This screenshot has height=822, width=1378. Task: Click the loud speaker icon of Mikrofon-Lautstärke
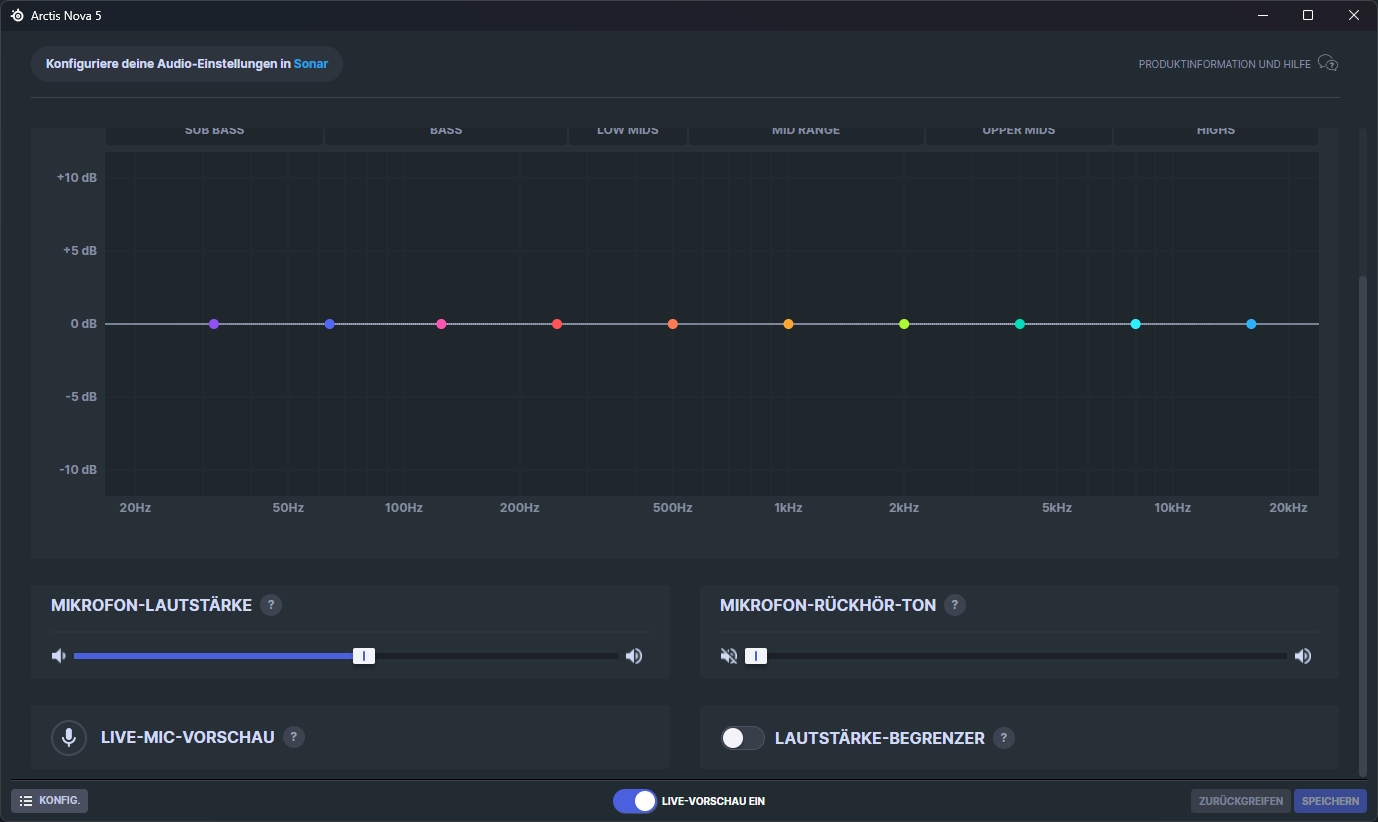tap(634, 656)
